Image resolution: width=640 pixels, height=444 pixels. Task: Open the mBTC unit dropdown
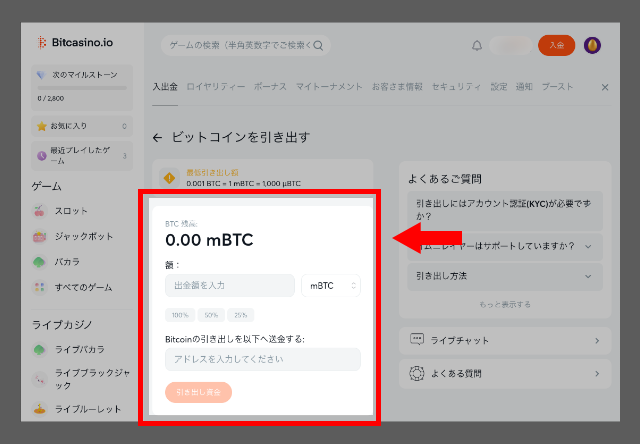tap(330, 286)
